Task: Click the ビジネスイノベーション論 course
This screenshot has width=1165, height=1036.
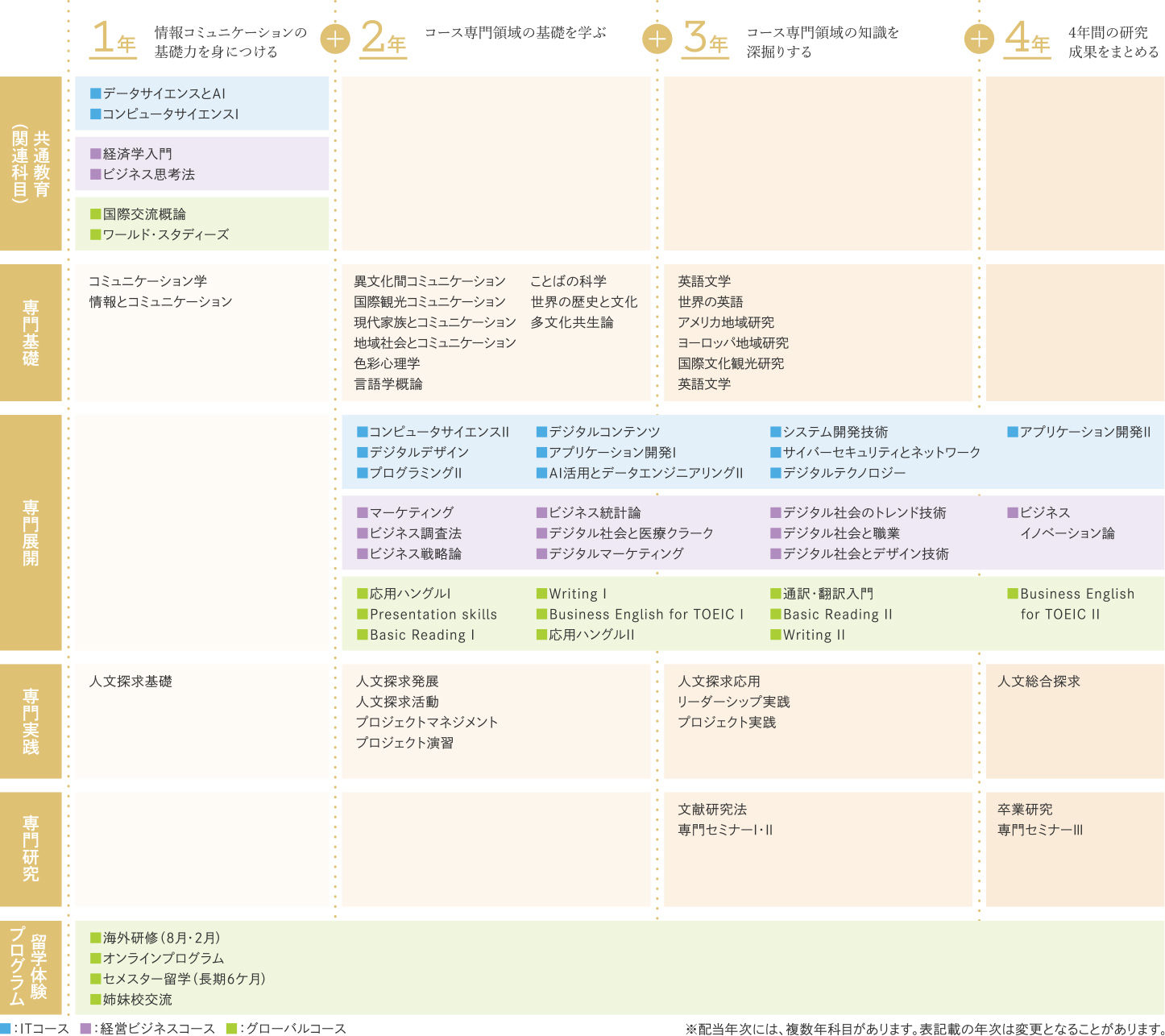Action: click(x=1068, y=523)
